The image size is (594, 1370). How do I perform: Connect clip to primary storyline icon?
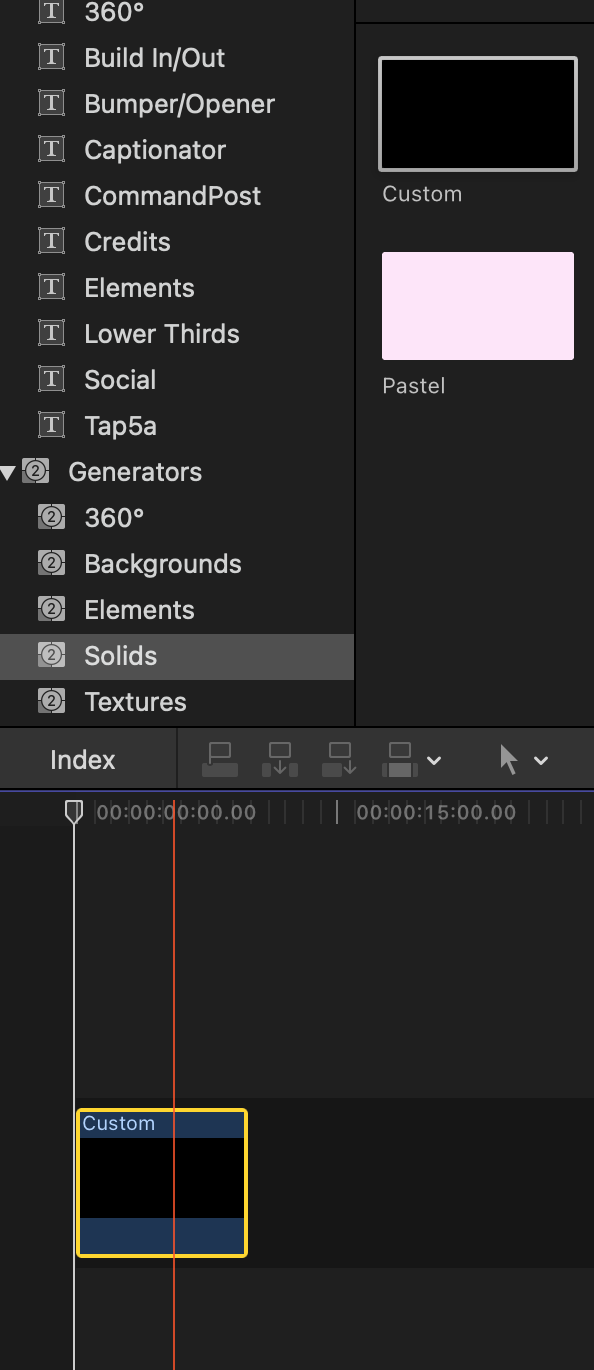[220, 760]
